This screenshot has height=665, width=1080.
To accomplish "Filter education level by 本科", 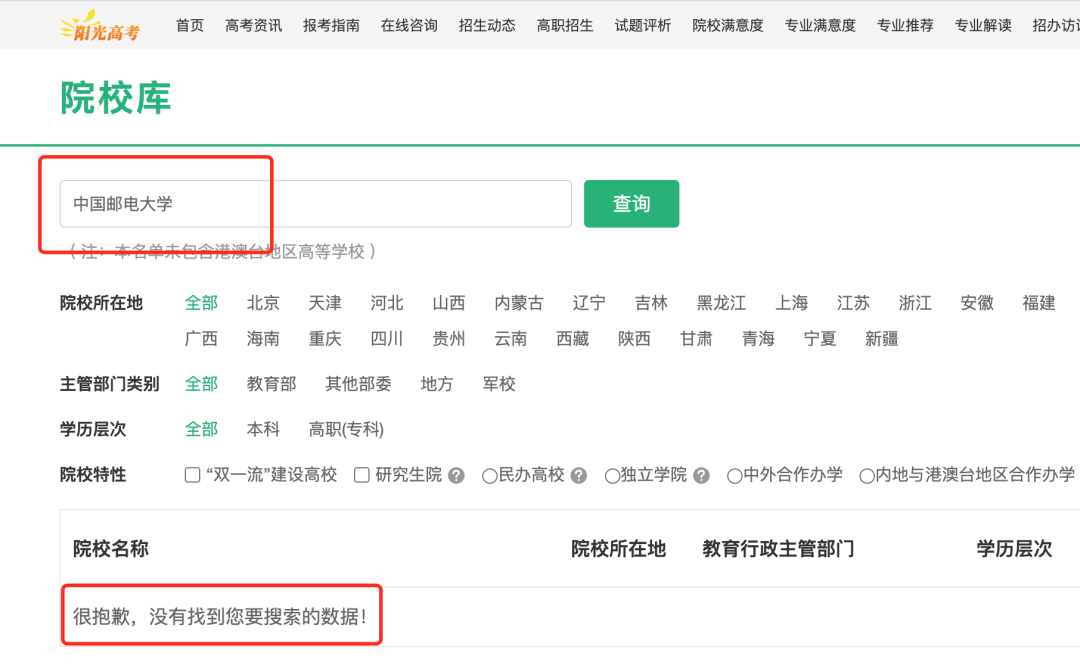I will coord(263,429).
